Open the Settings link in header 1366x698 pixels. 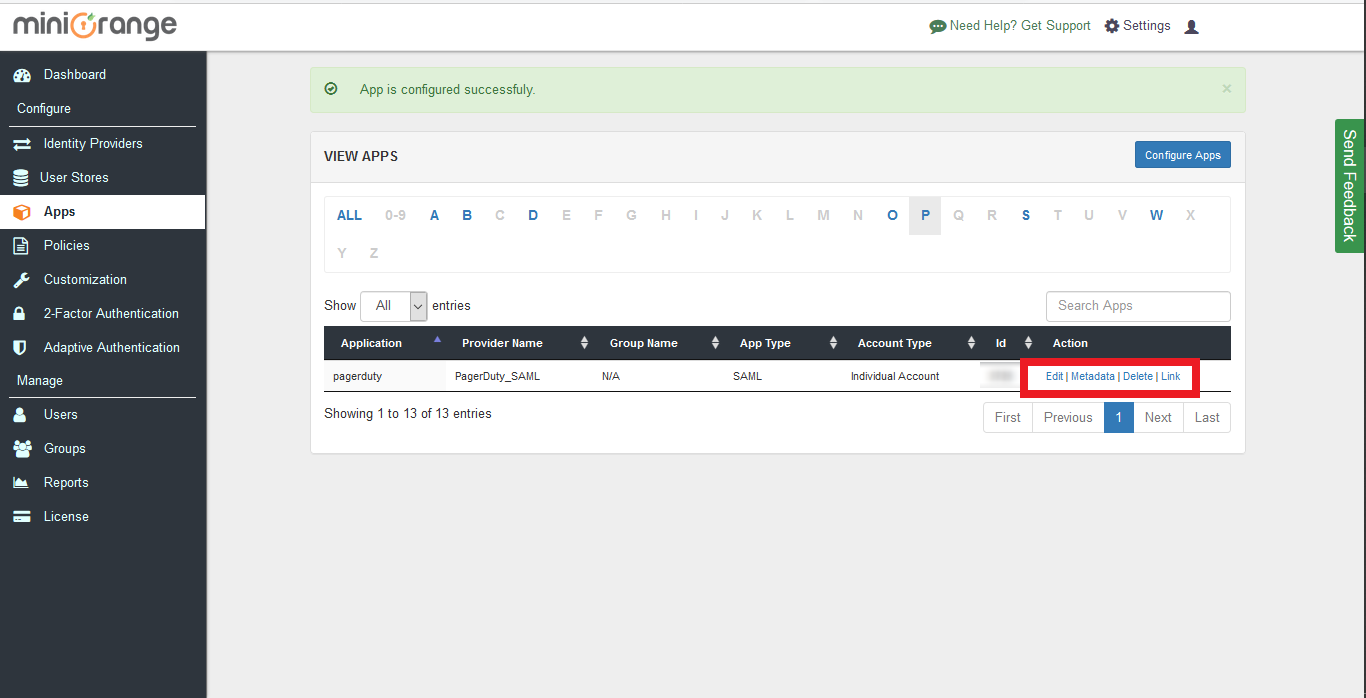tap(1146, 26)
